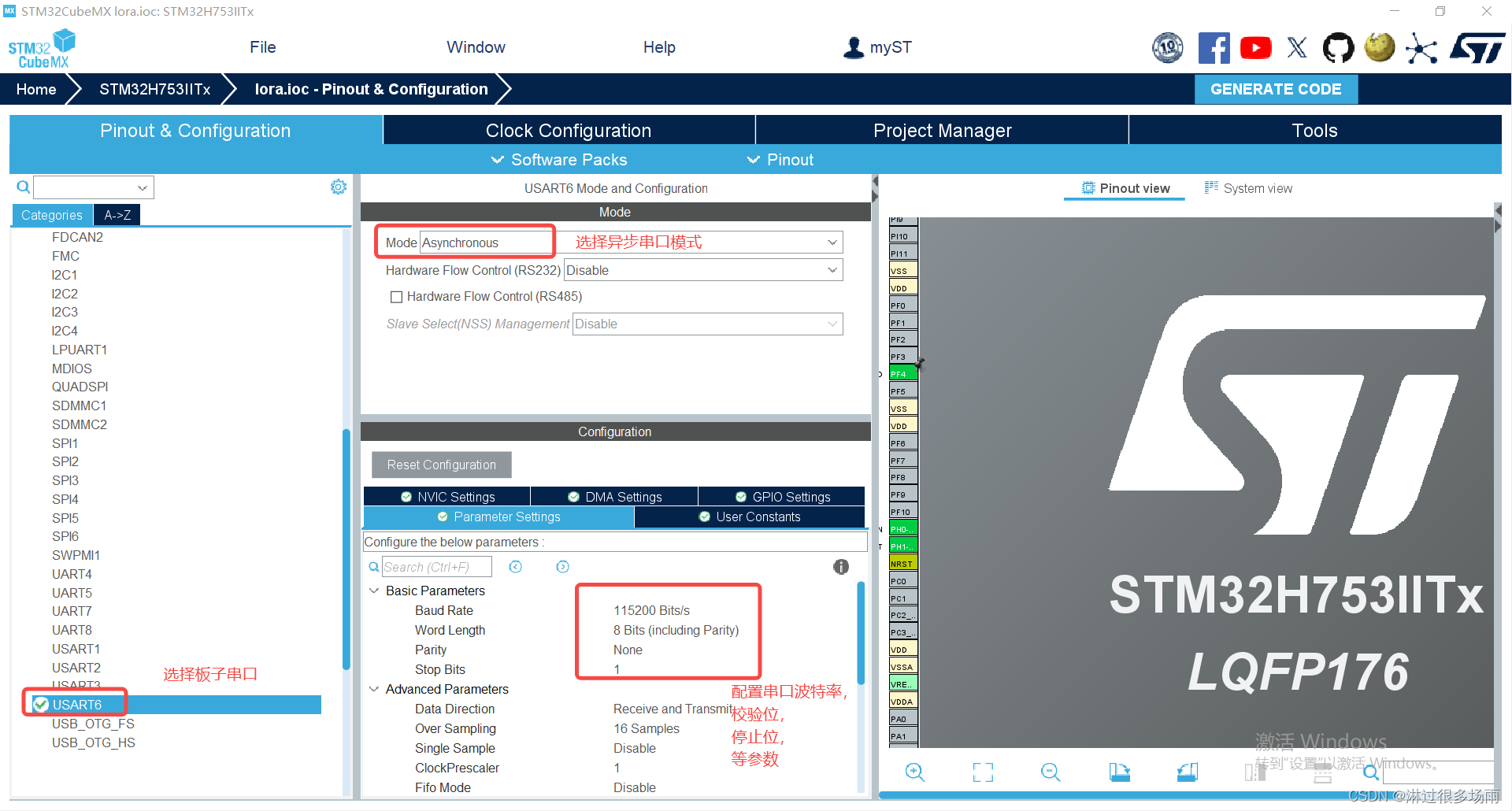
Task: Zoom in on the pinout view
Action: point(915,772)
